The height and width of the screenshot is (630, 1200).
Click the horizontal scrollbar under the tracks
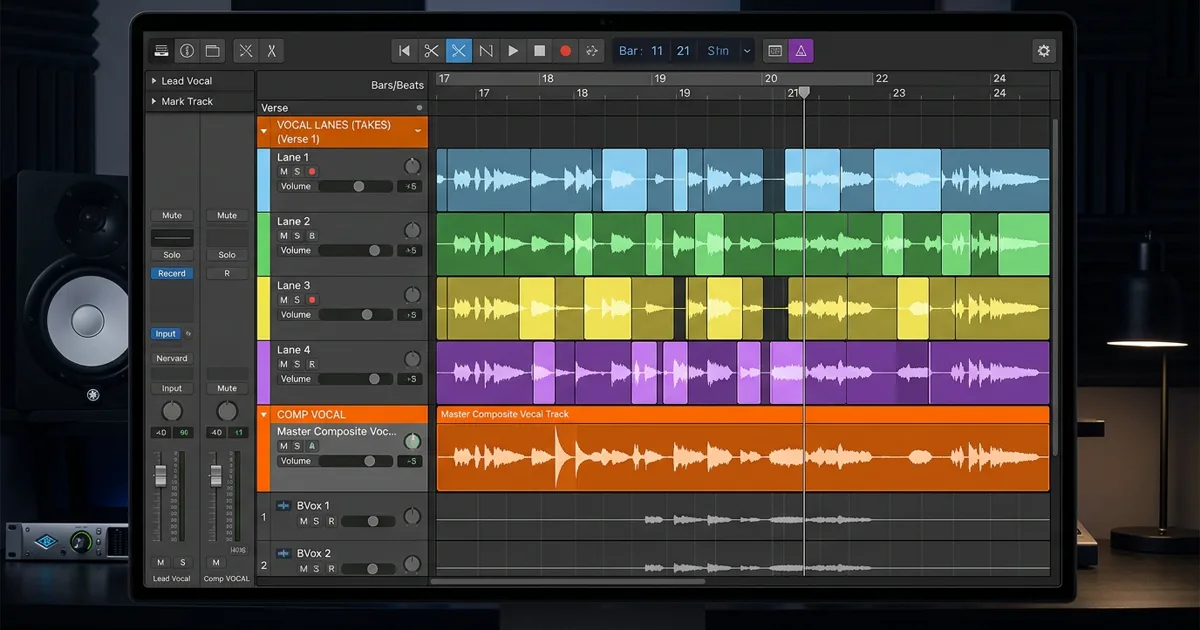pos(567,581)
